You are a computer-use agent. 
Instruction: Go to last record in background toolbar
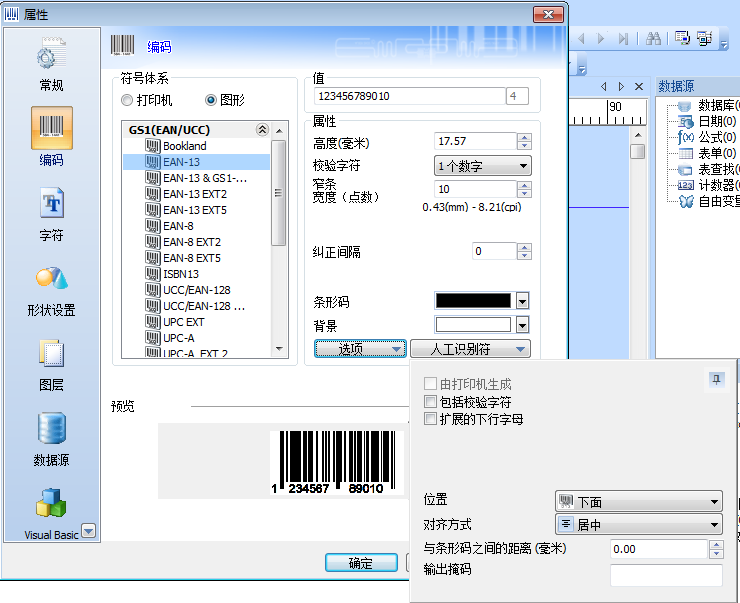tap(623, 39)
